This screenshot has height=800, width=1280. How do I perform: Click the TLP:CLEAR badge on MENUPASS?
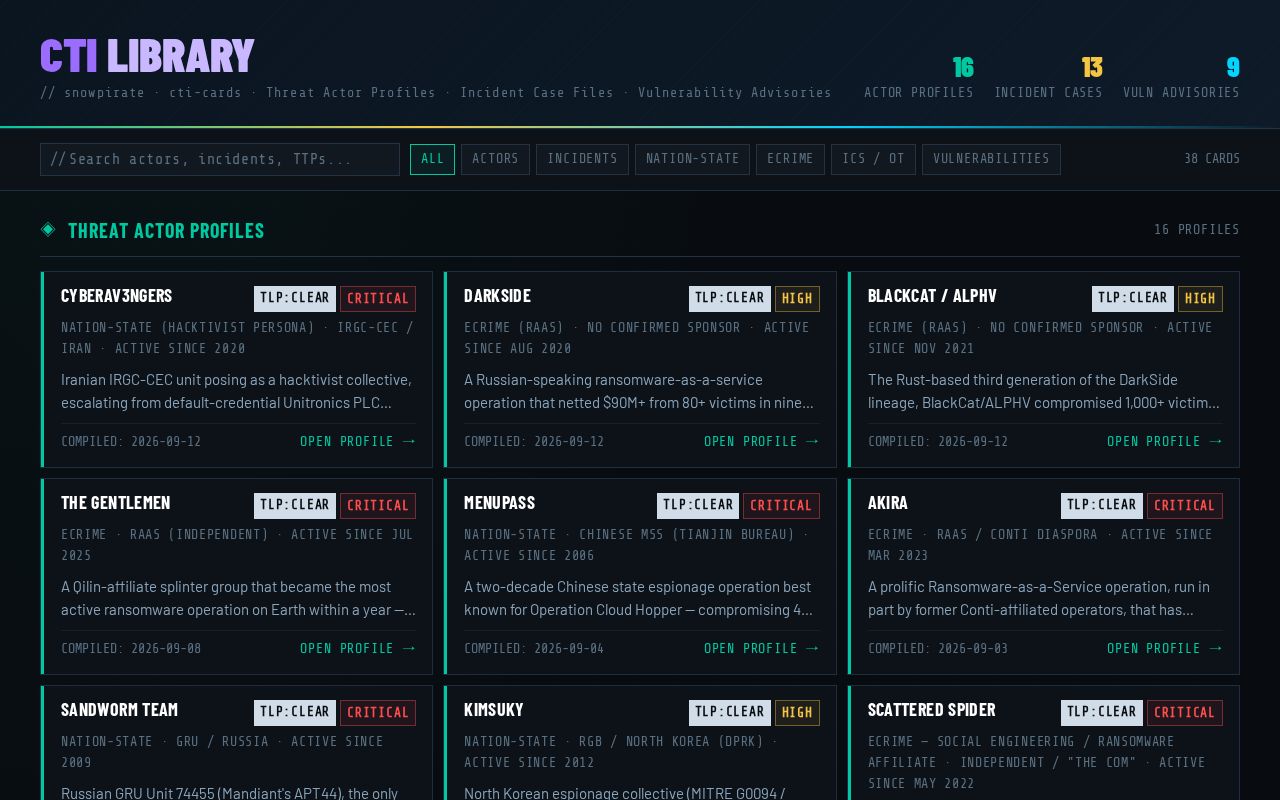[698, 505]
